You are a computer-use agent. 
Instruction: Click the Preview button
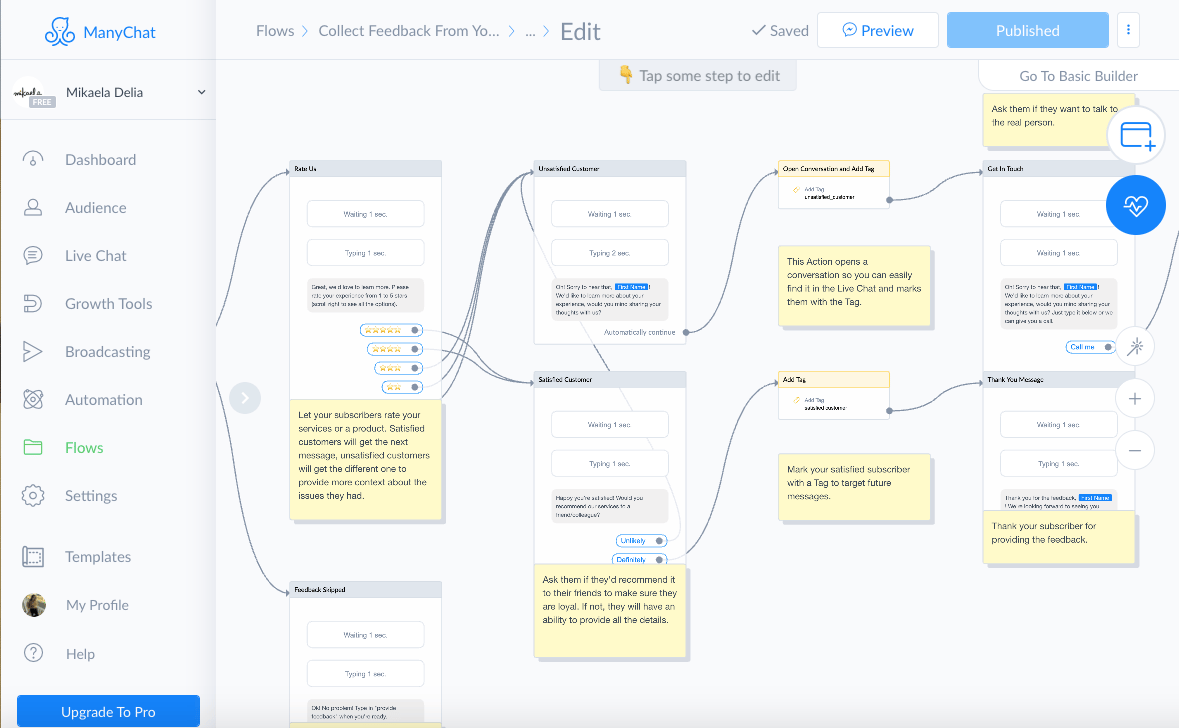click(x=877, y=30)
